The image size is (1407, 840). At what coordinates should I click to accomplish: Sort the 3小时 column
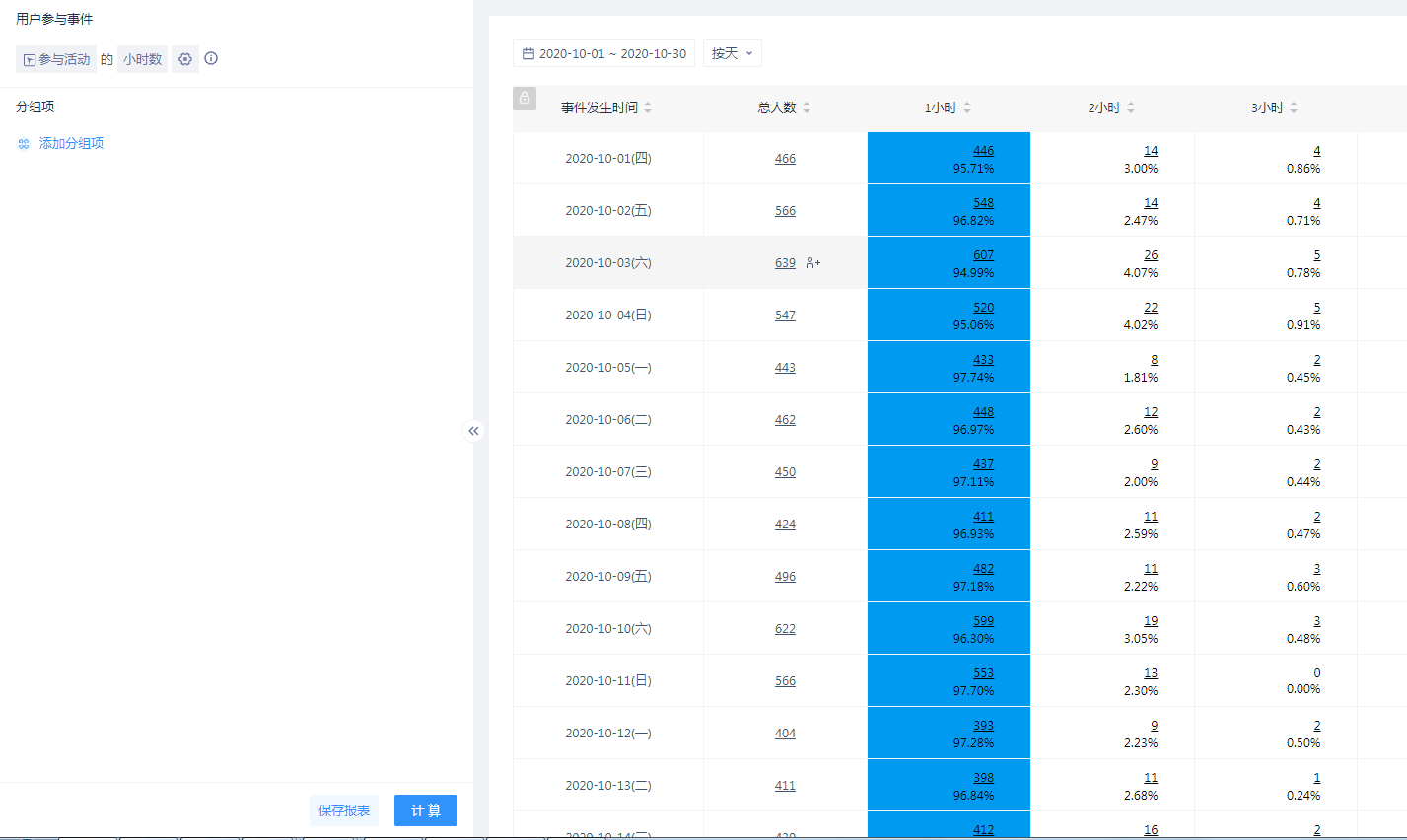(1294, 107)
